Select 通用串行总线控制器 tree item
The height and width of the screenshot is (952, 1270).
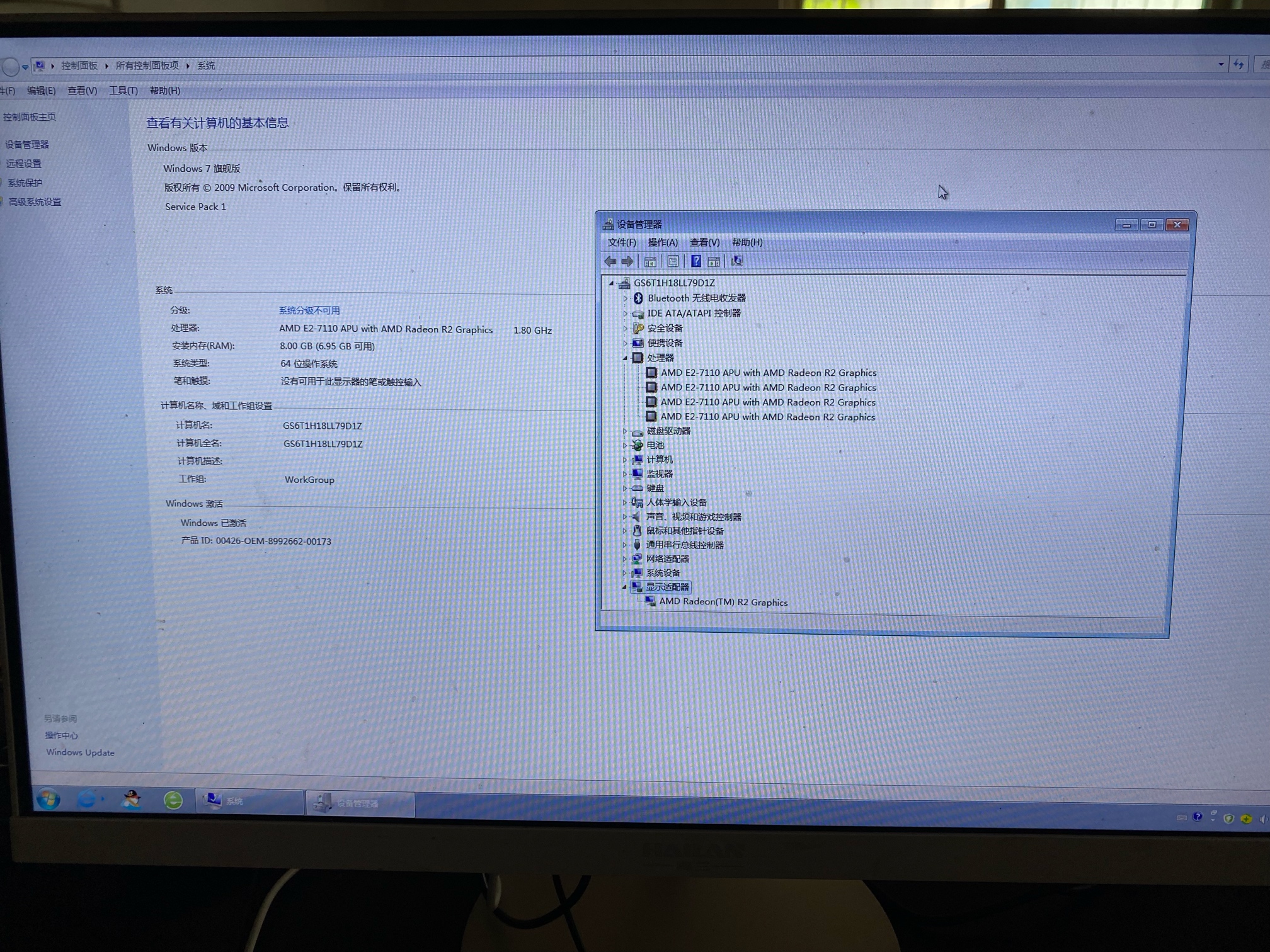(x=685, y=545)
